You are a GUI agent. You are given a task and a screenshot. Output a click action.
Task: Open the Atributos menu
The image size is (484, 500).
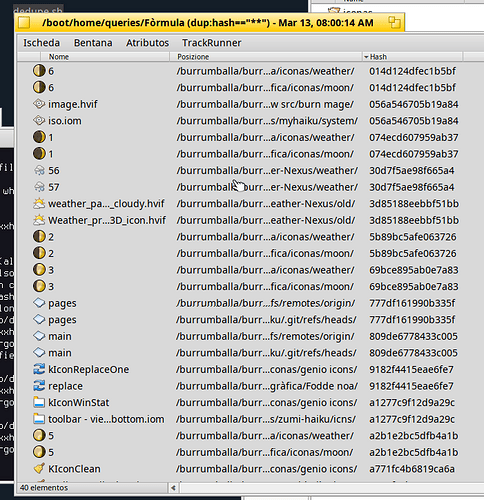click(x=147, y=43)
